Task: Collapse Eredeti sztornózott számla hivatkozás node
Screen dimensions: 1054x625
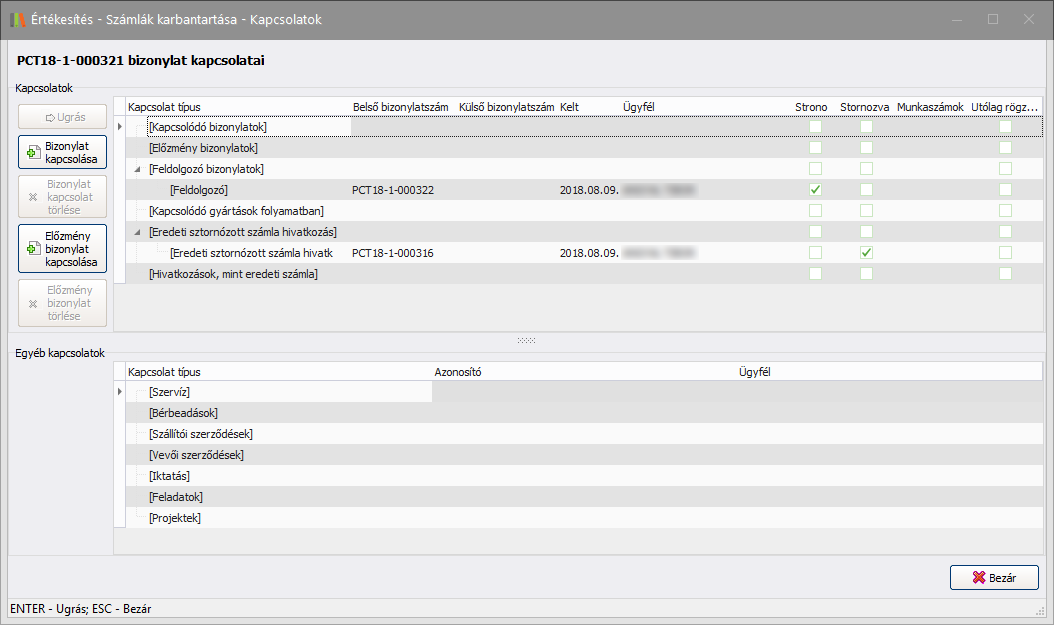Action: point(138,232)
